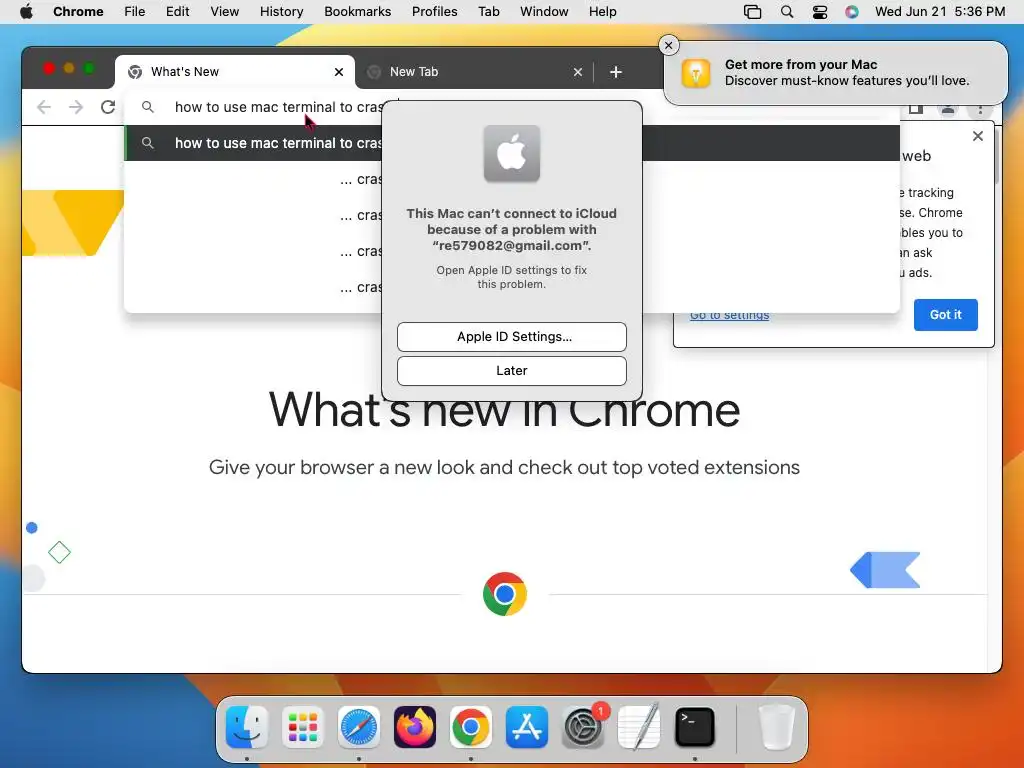Open the File menu

135,12
